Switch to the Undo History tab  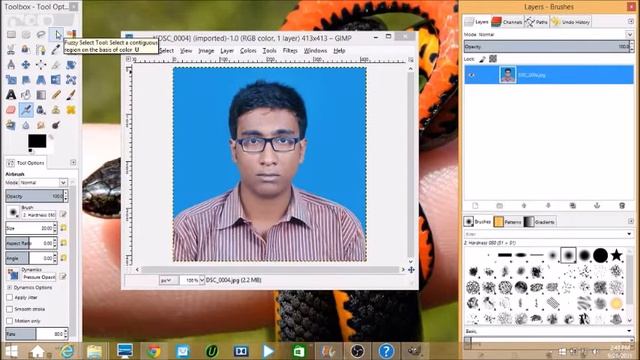click(570, 22)
